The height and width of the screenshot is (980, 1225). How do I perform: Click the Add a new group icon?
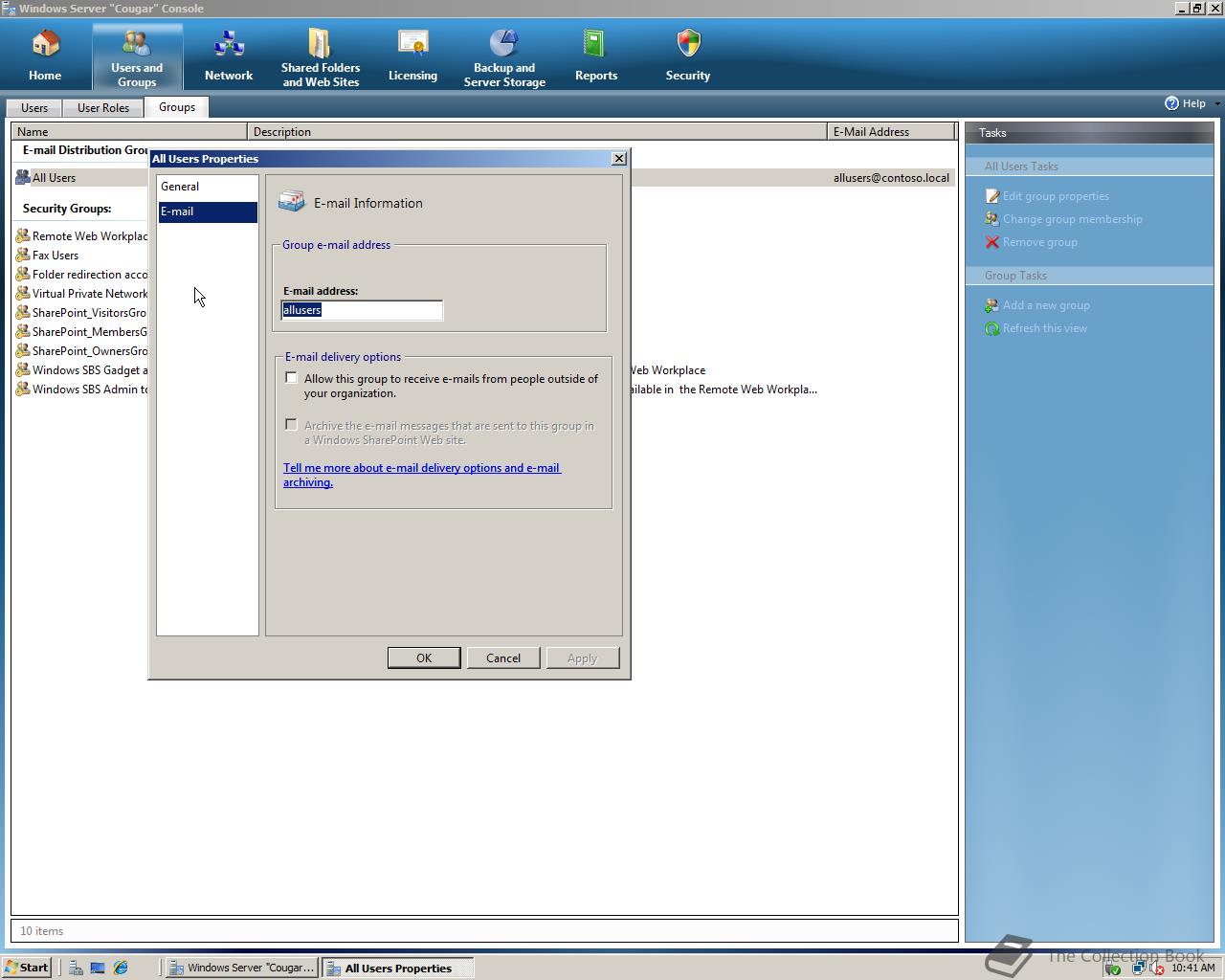992,305
